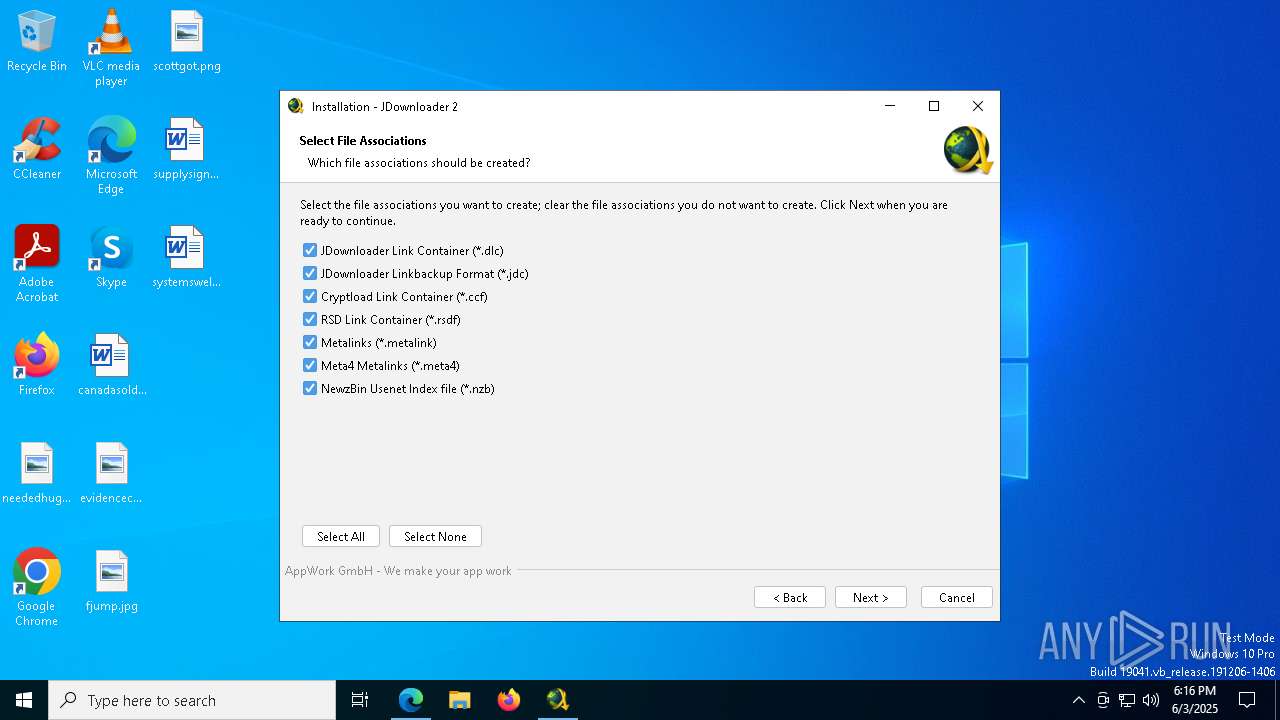Select Google Chrome desktop shortcut
Image resolution: width=1280 pixels, height=720 pixels.
(37, 588)
